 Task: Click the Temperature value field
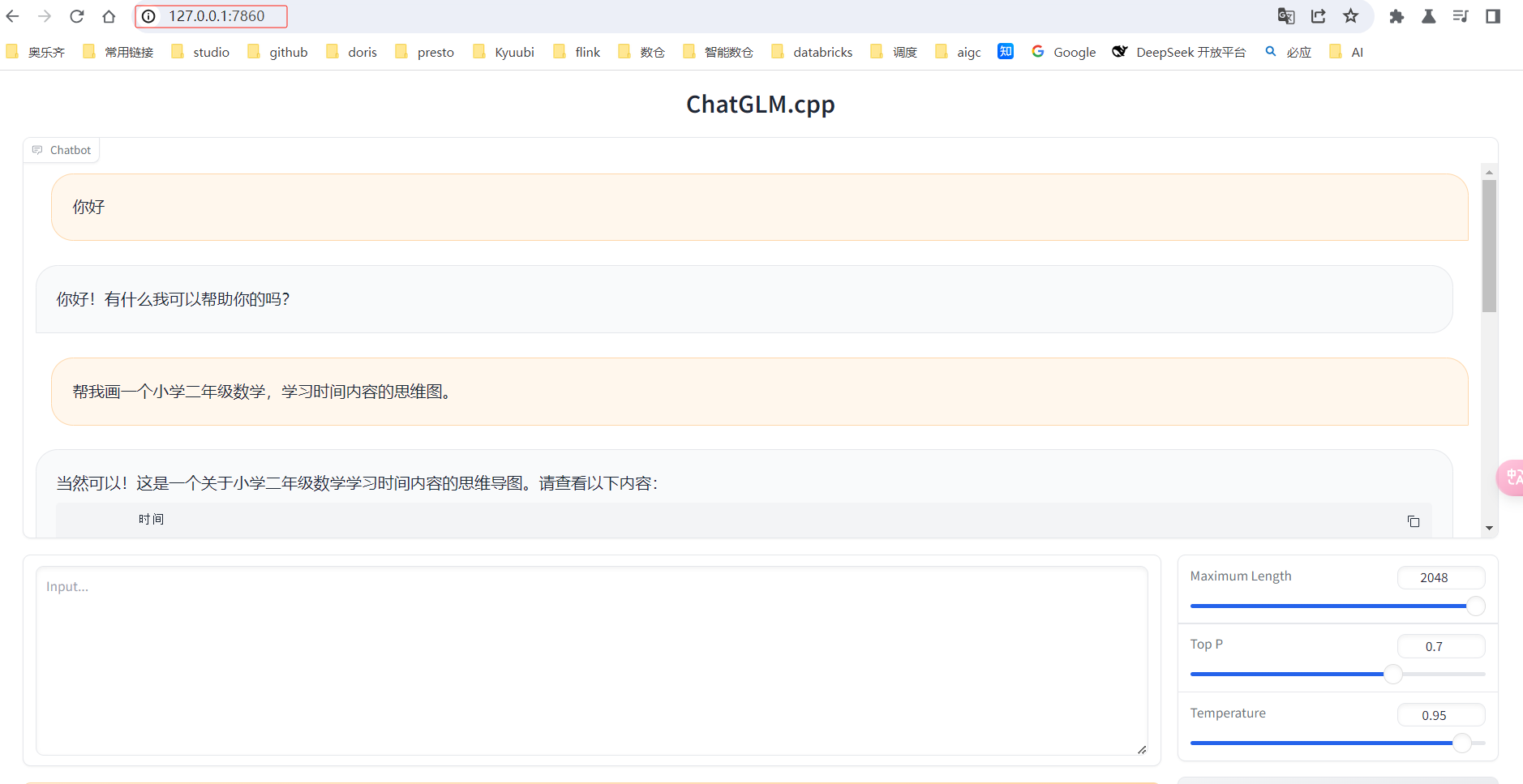tap(1441, 715)
